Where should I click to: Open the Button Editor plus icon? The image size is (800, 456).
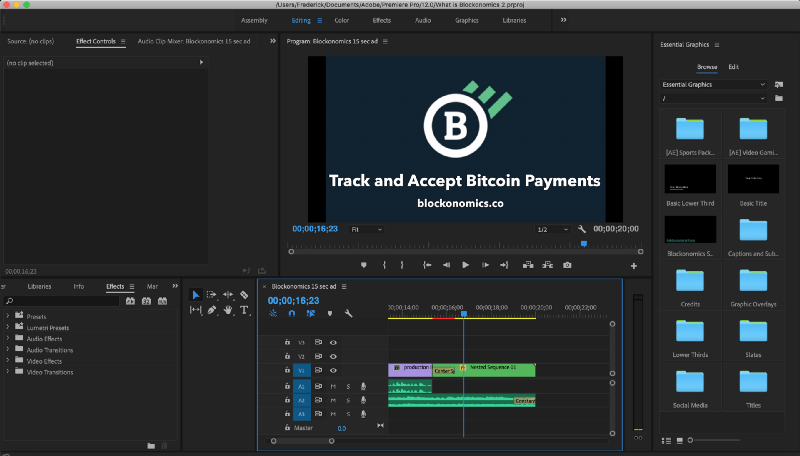(634, 266)
